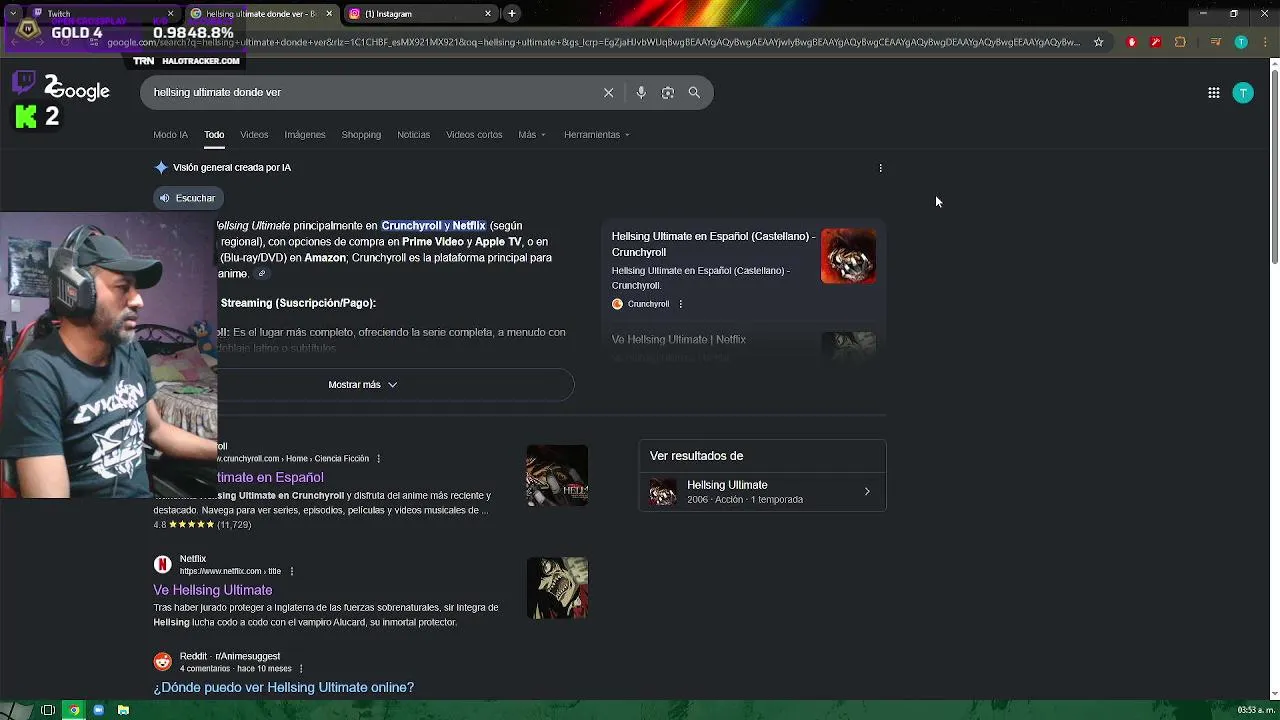Image resolution: width=1280 pixels, height=720 pixels.
Task: Open the Extensions puzzle-piece menu
Action: coord(1180,42)
